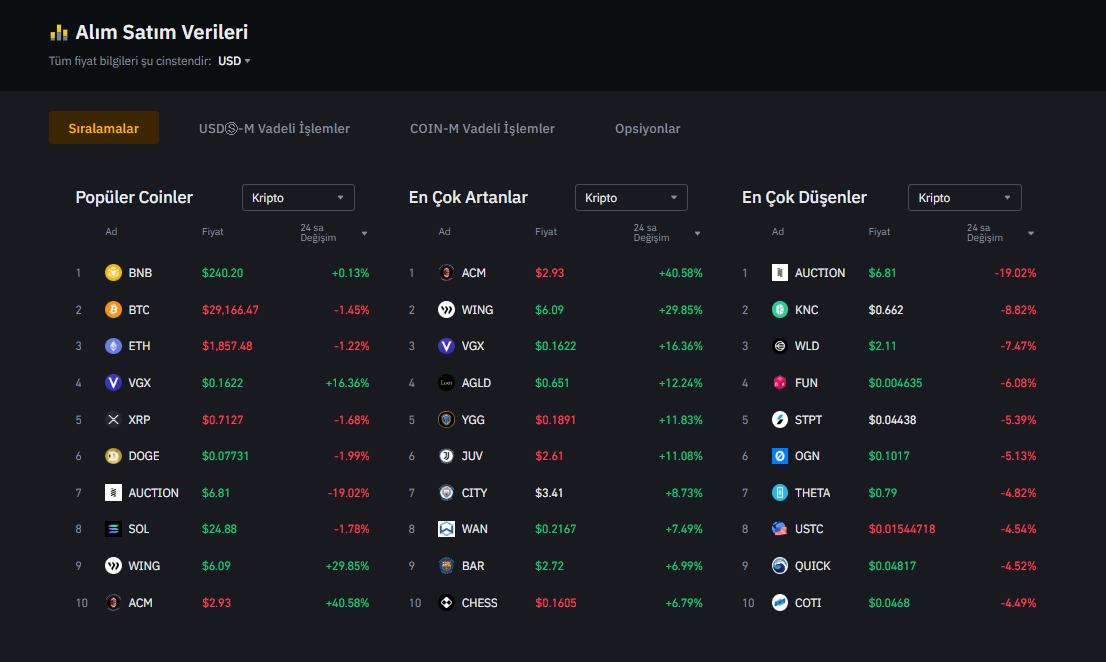Click the CHESS coin icon
Viewport: 1106px width, 662px height.
click(446, 603)
